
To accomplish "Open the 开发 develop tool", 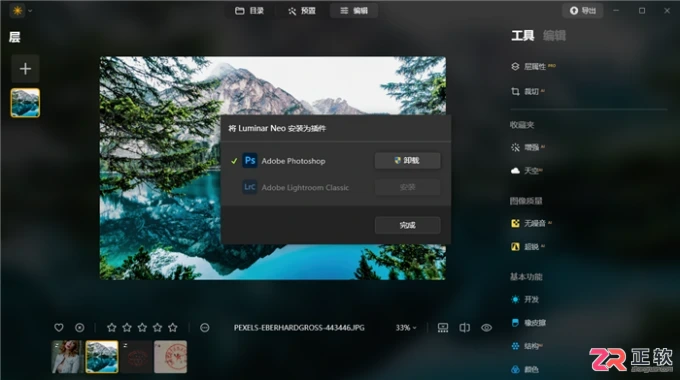I will pos(525,299).
